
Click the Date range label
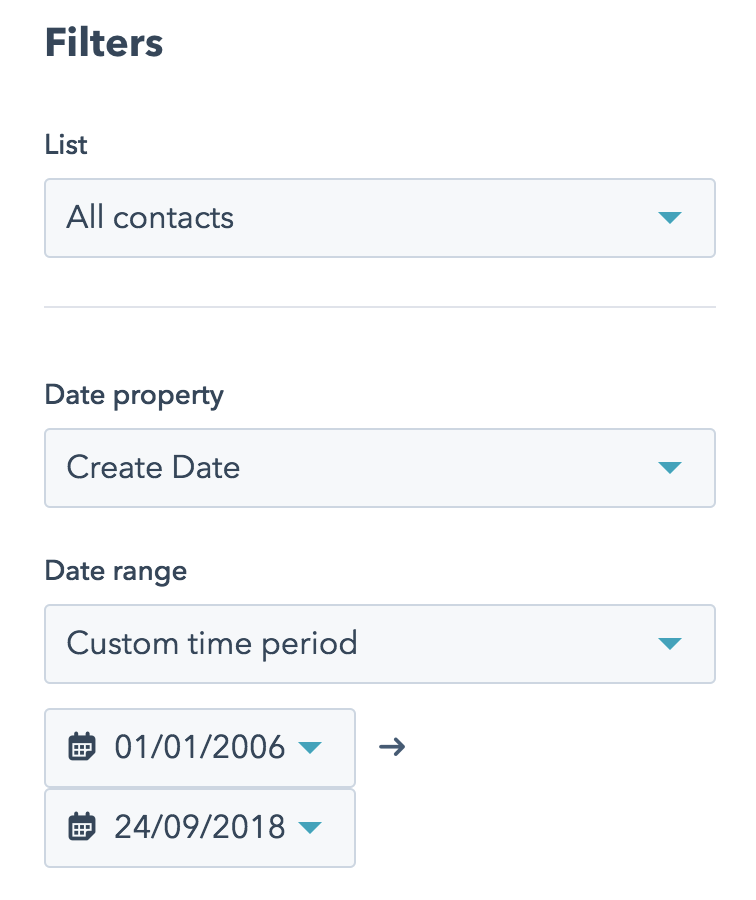point(116,572)
